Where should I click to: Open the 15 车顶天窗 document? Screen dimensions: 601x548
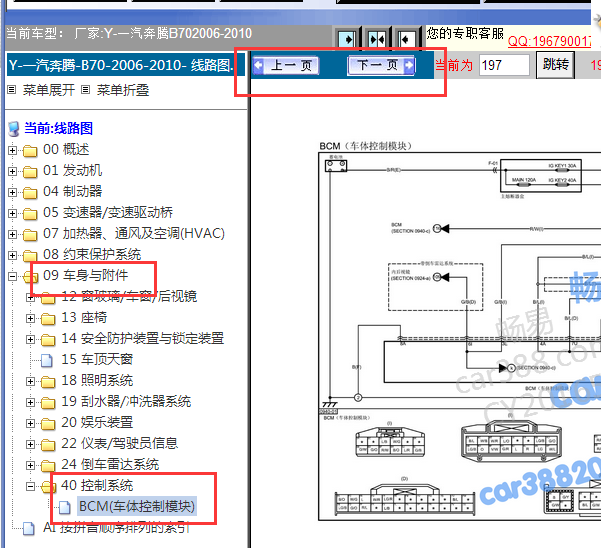[97, 359]
